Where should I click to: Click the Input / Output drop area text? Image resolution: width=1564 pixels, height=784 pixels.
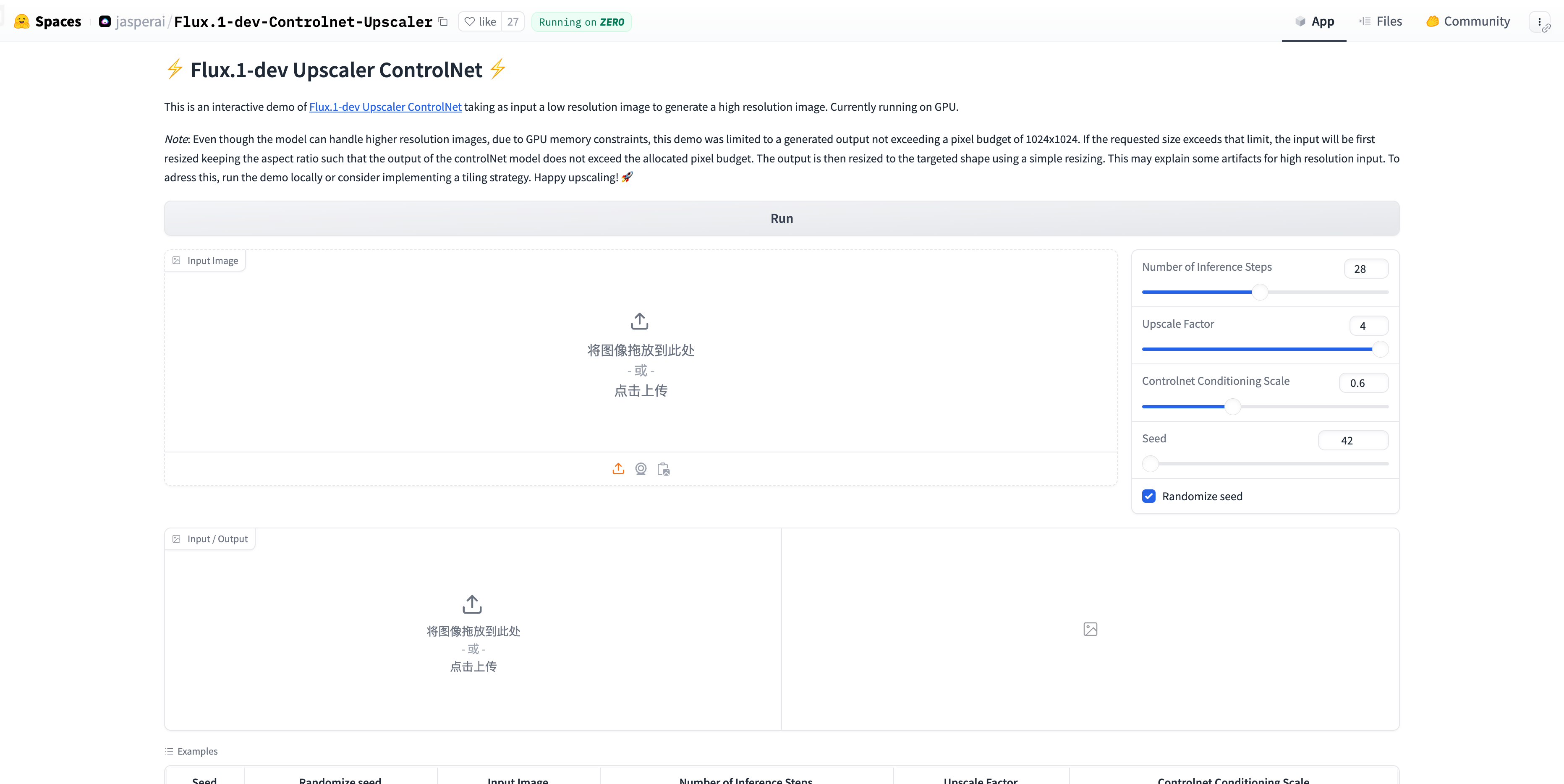pos(473,648)
